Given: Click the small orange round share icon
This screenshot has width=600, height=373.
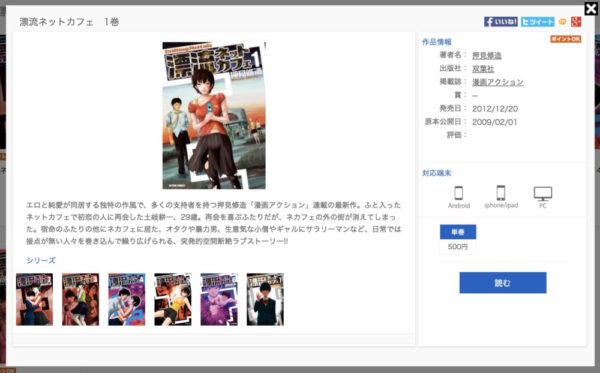Looking at the screenshot, I should click(x=562, y=22).
